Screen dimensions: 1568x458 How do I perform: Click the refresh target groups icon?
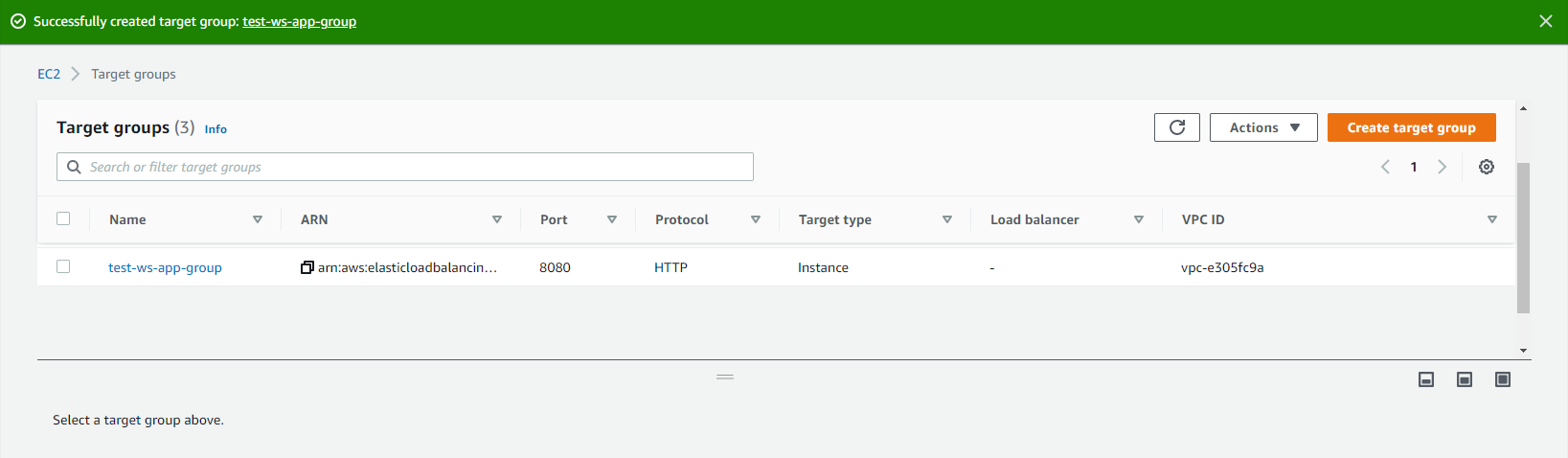point(1177,127)
